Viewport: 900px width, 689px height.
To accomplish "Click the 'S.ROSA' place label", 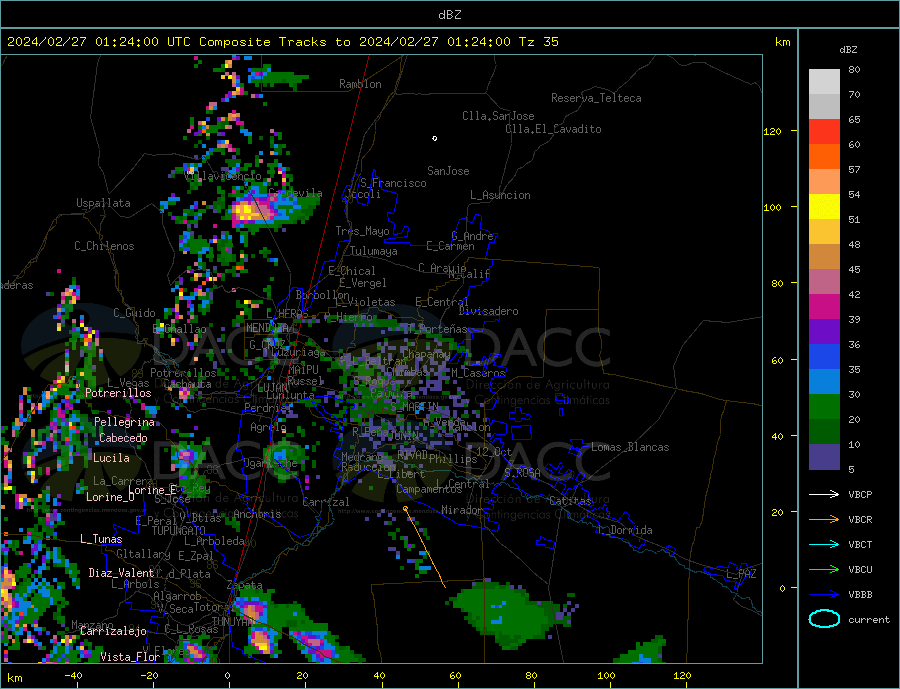I will (x=522, y=473).
